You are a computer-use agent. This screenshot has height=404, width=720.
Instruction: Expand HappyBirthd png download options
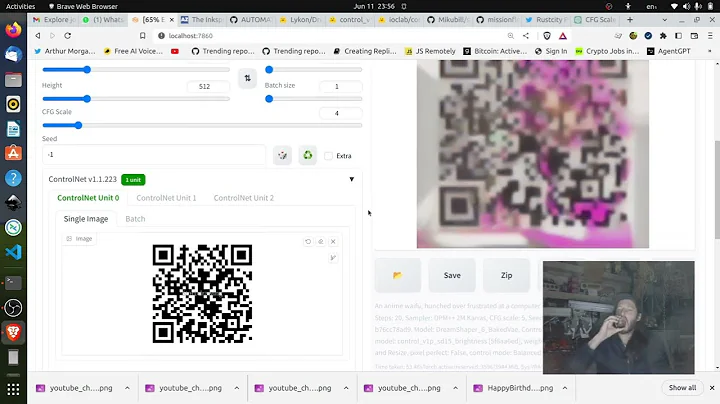coord(565,388)
